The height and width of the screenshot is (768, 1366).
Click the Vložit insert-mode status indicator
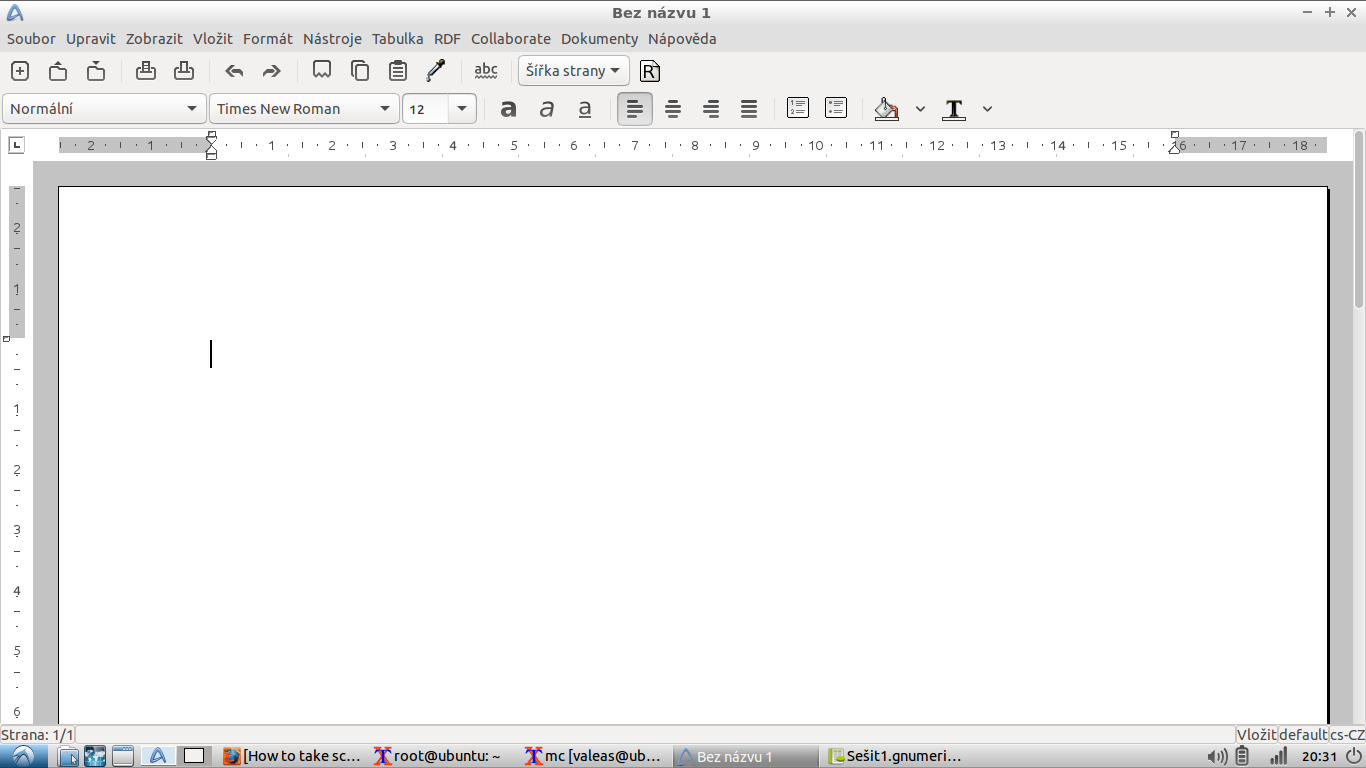tap(1256, 735)
